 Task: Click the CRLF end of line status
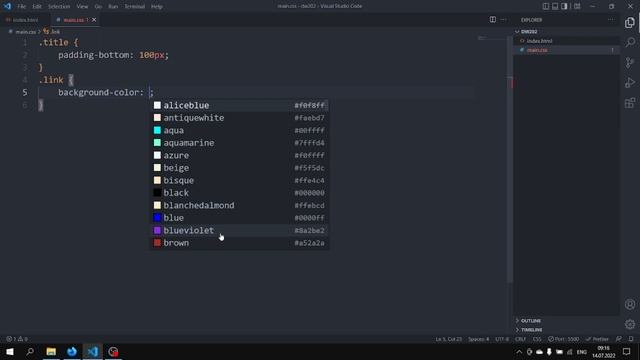[x=520, y=339]
